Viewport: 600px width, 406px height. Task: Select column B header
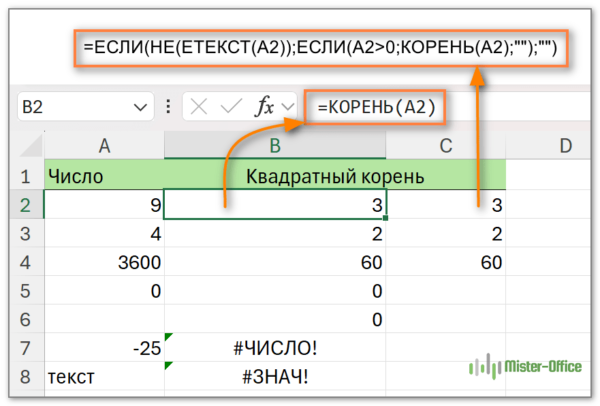pyautogui.click(x=276, y=146)
